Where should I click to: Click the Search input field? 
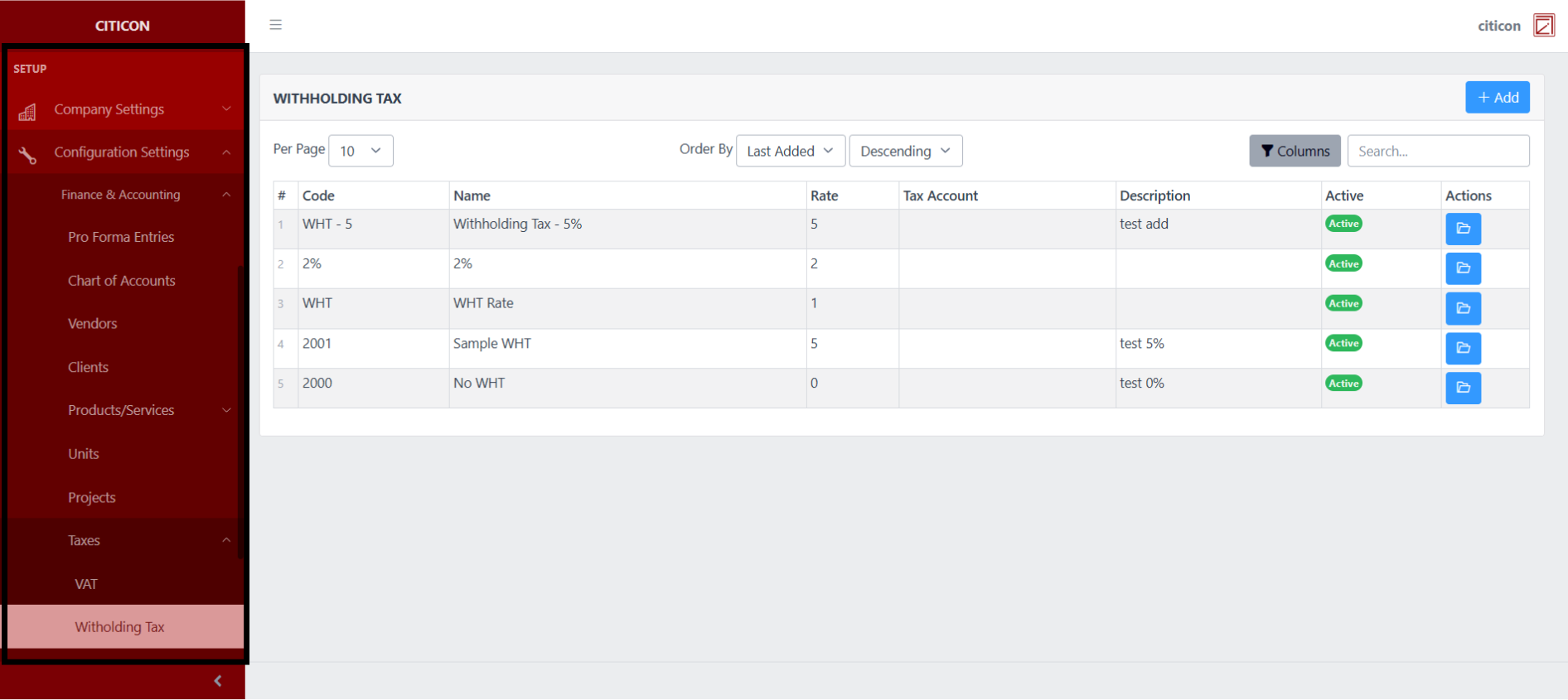1438,151
